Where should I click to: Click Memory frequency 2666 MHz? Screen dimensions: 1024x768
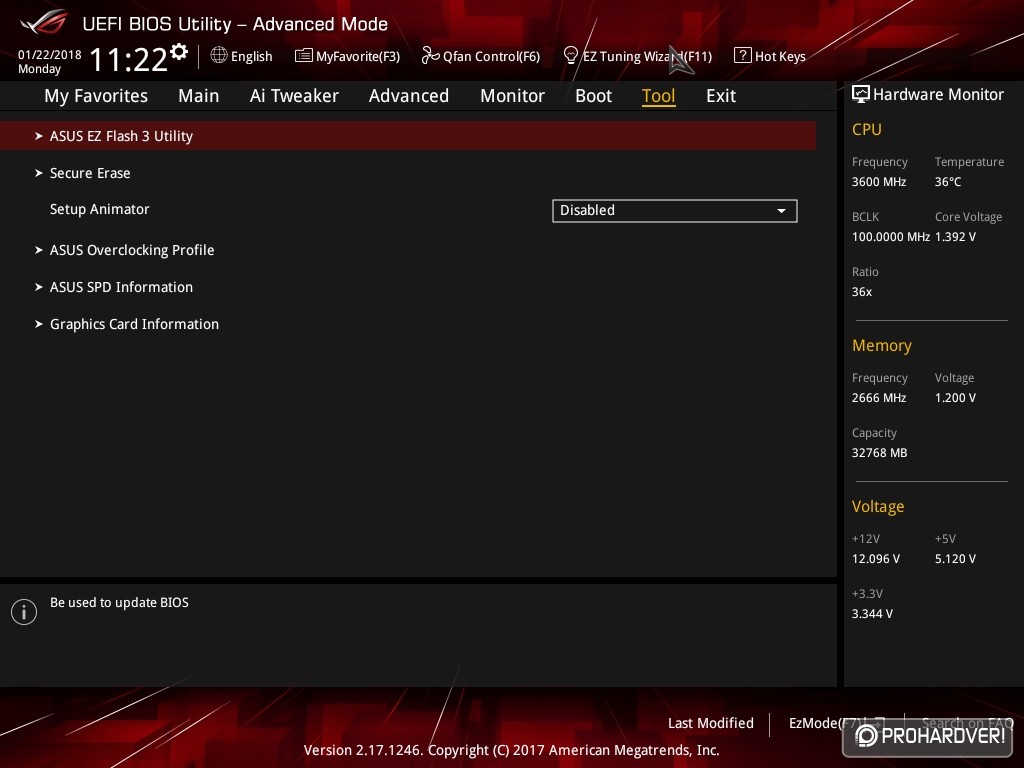point(879,398)
